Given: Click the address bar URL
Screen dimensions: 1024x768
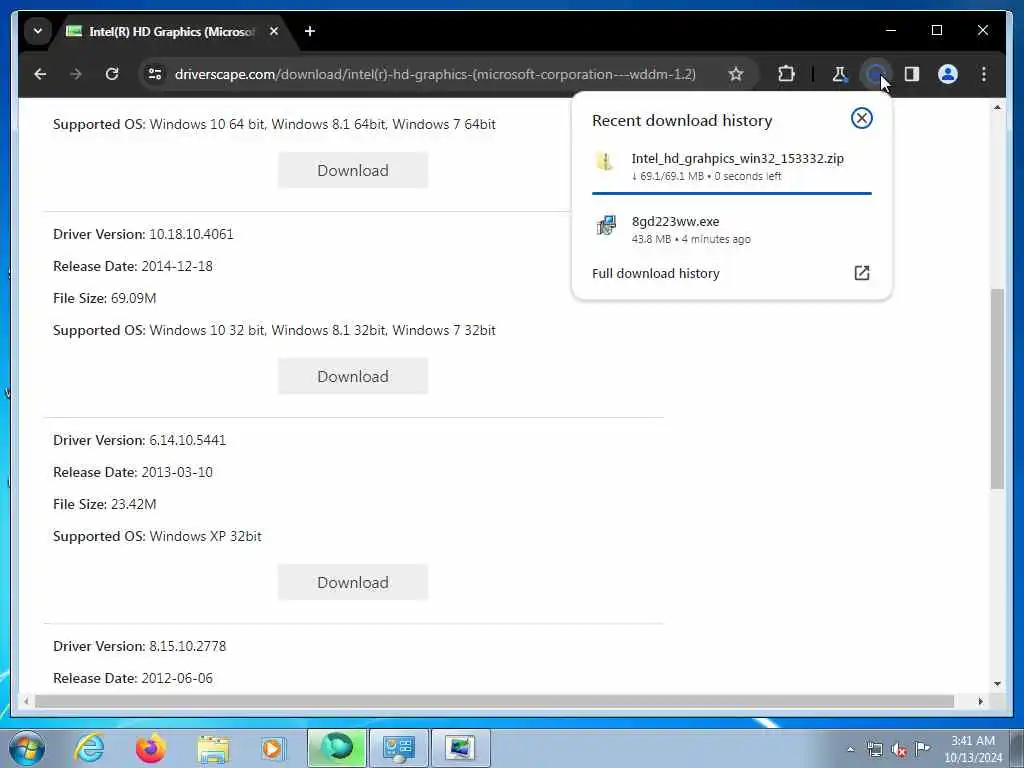Looking at the screenshot, I should [435, 74].
